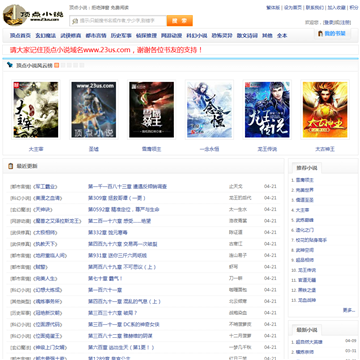Screen dimensions: 360x360
Task: Open 《天神诀》 in recent updates
Action: coord(43,210)
